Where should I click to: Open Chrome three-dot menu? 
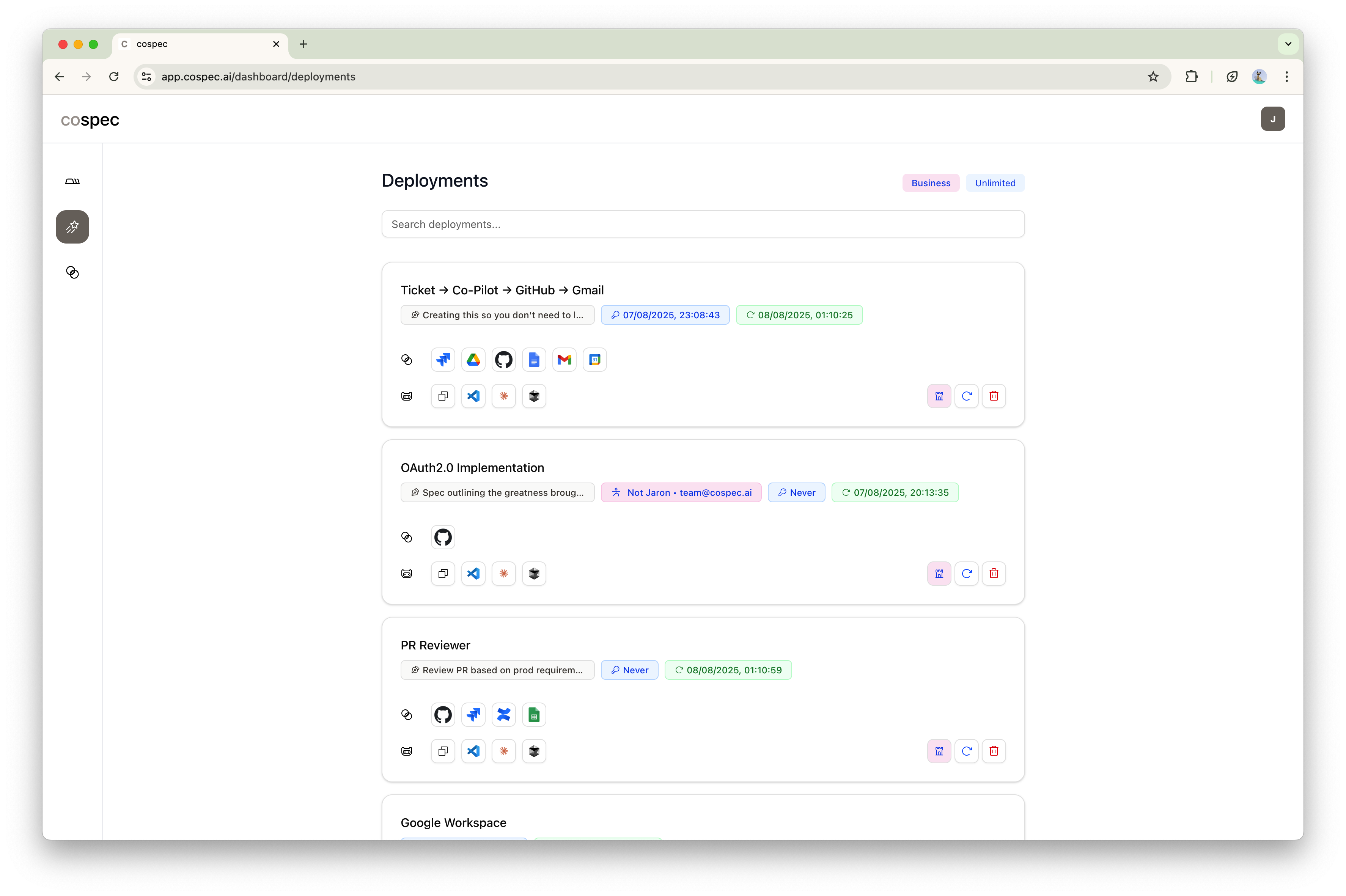click(x=1286, y=77)
